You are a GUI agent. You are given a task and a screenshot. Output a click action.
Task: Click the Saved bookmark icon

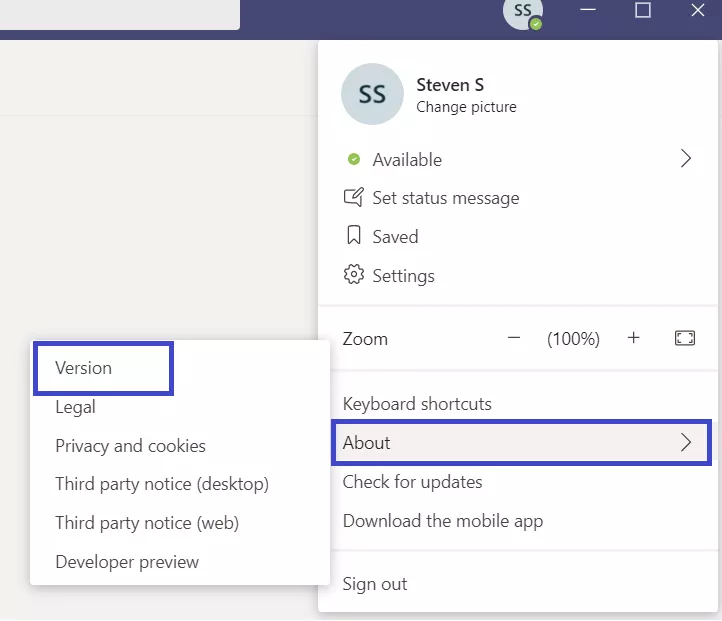[354, 235]
